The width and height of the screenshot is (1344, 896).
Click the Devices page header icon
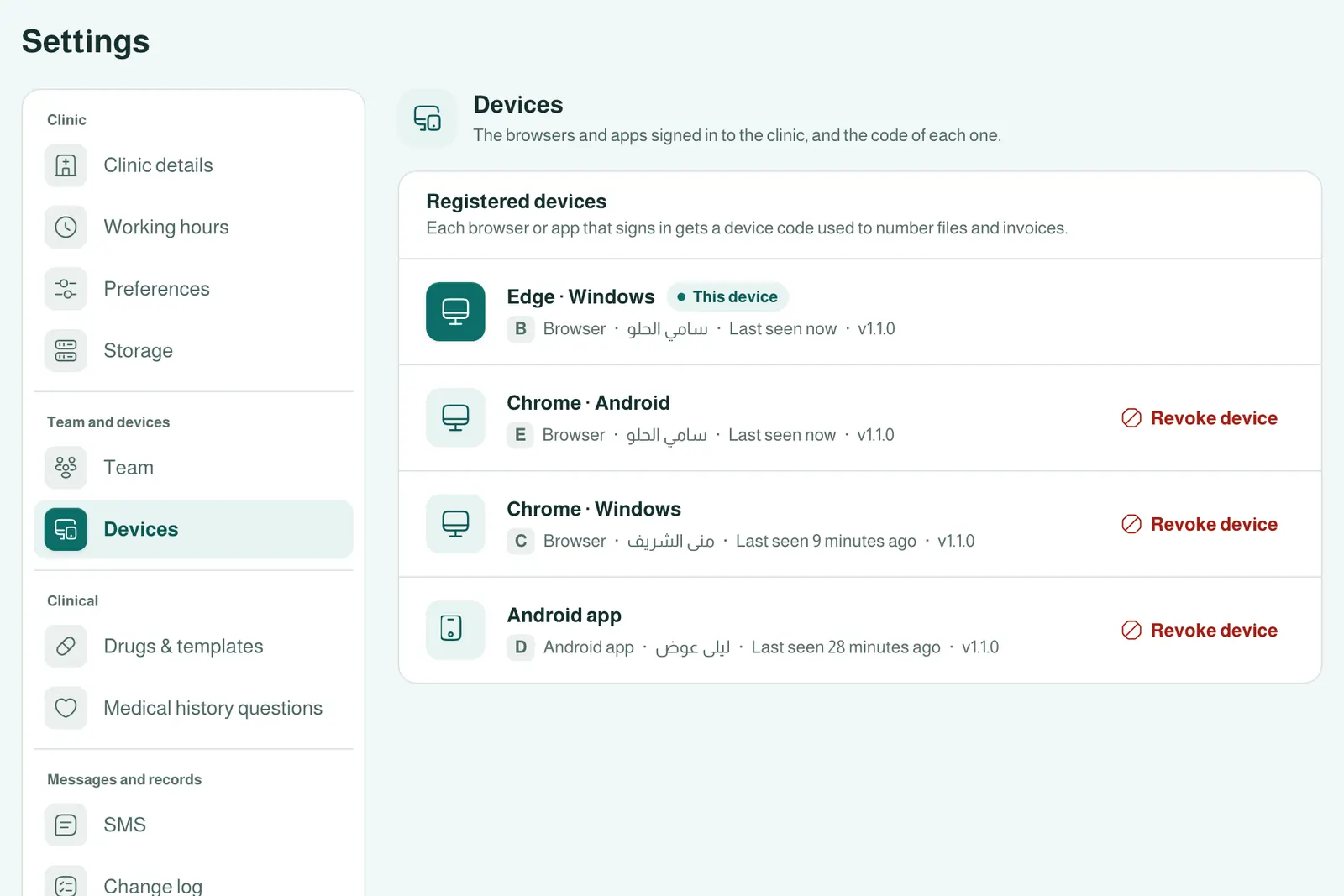[428, 118]
